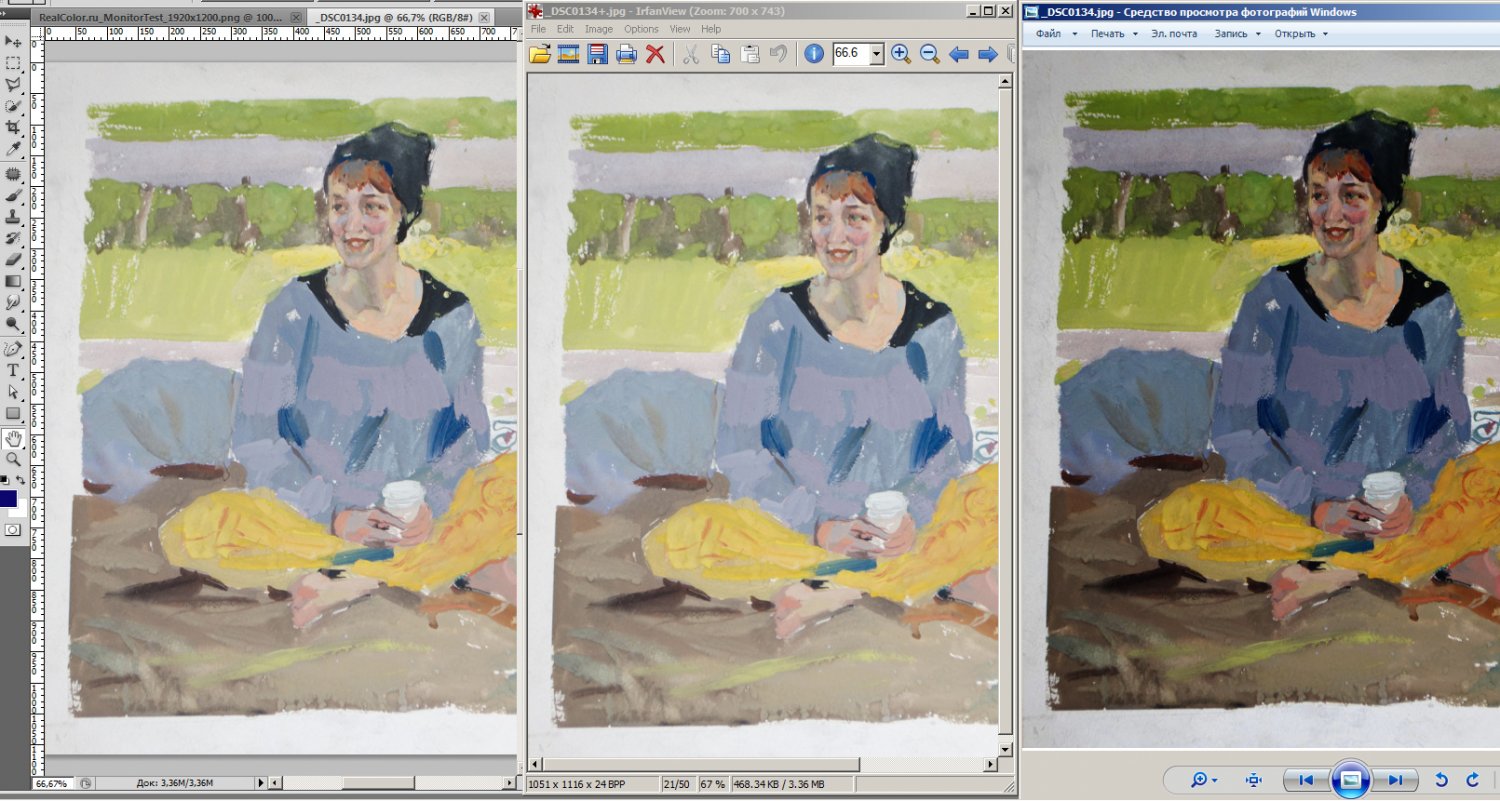The height and width of the screenshot is (801, 1500).
Task: Select the Hand tool in Photoshop
Action: tap(13, 438)
